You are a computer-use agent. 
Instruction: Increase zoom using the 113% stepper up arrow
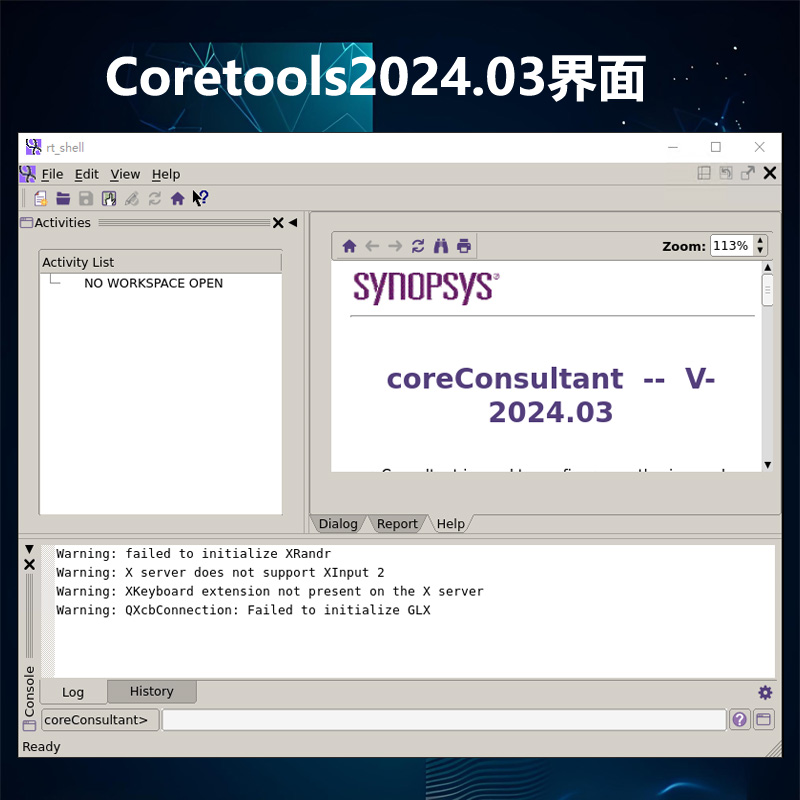pos(759,239)
